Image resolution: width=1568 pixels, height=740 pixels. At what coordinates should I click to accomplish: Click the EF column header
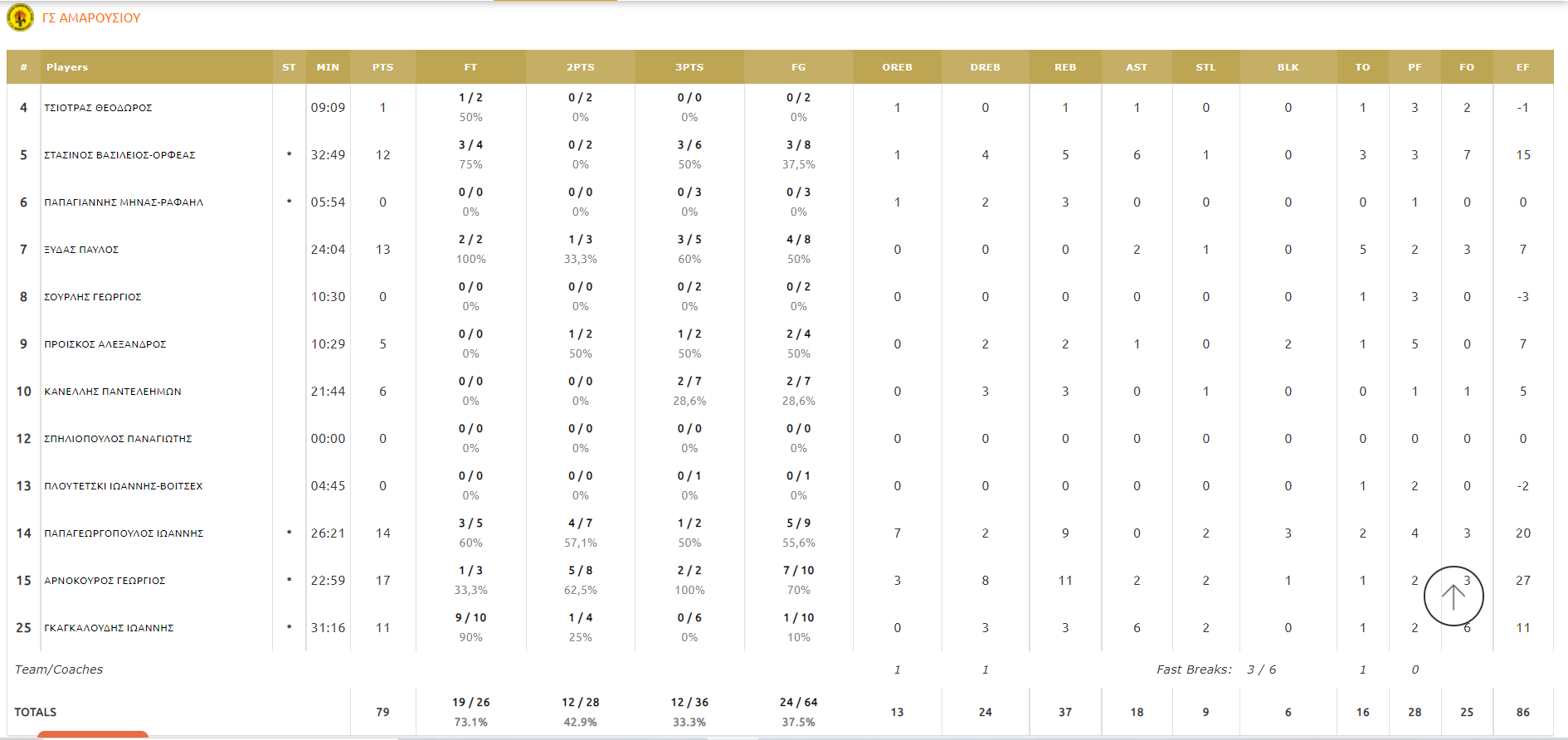[x=1522, y=67]
